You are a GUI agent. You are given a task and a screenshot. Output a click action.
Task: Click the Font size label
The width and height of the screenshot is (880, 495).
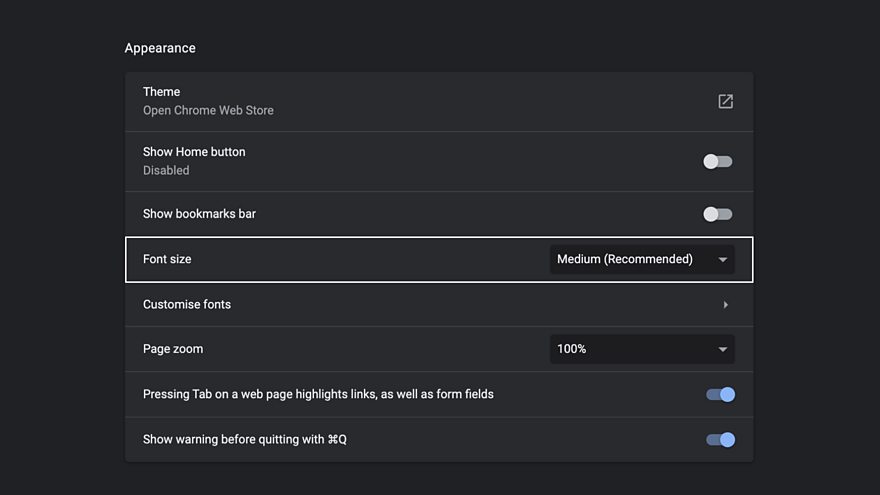[167, 259]
